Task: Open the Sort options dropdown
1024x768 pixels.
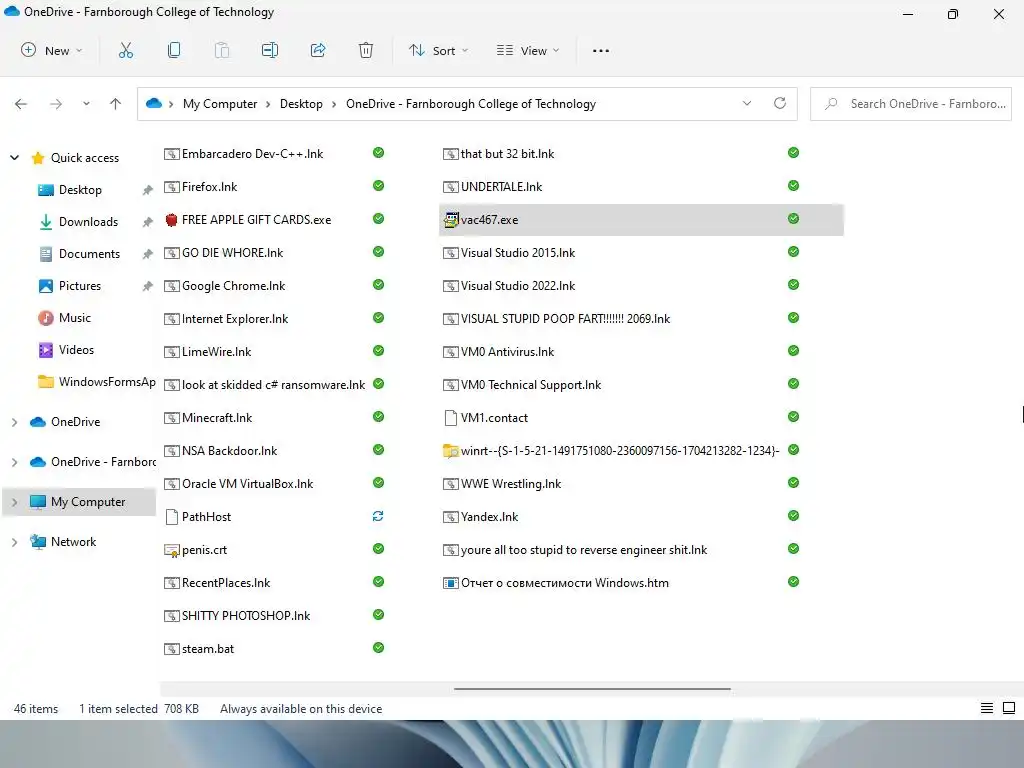Action: click(438, 50)
